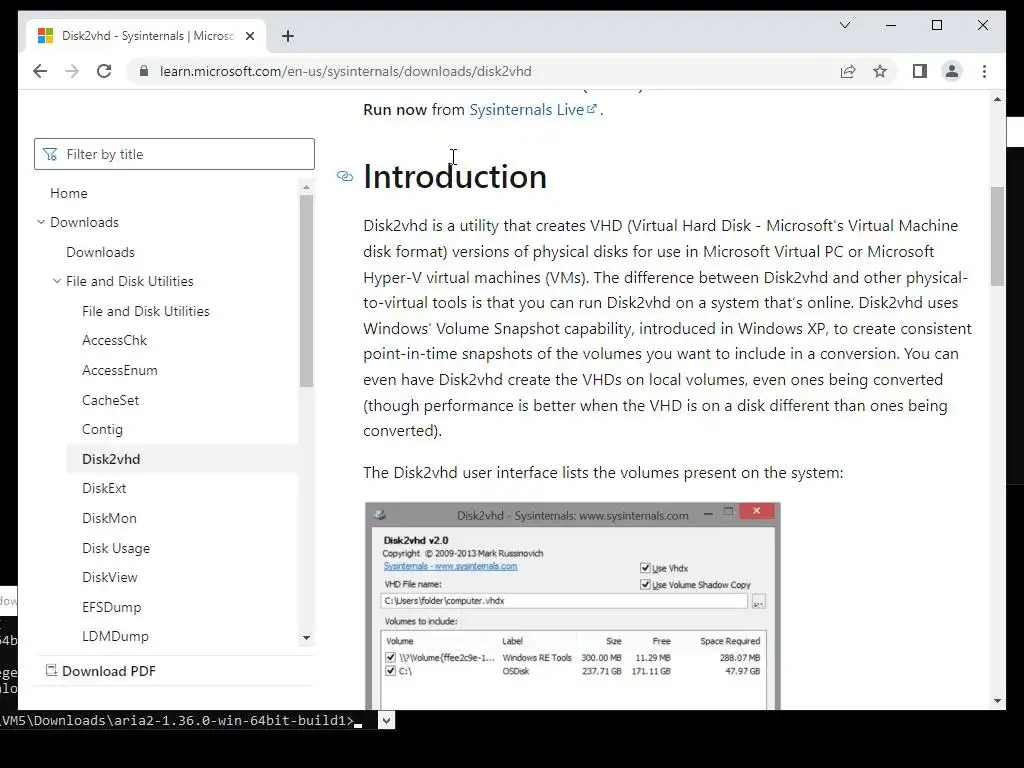1024x768 pixels.
Task: Bookmark this page with the star icon
Action: pyautogui.click(x=880, y=71)
